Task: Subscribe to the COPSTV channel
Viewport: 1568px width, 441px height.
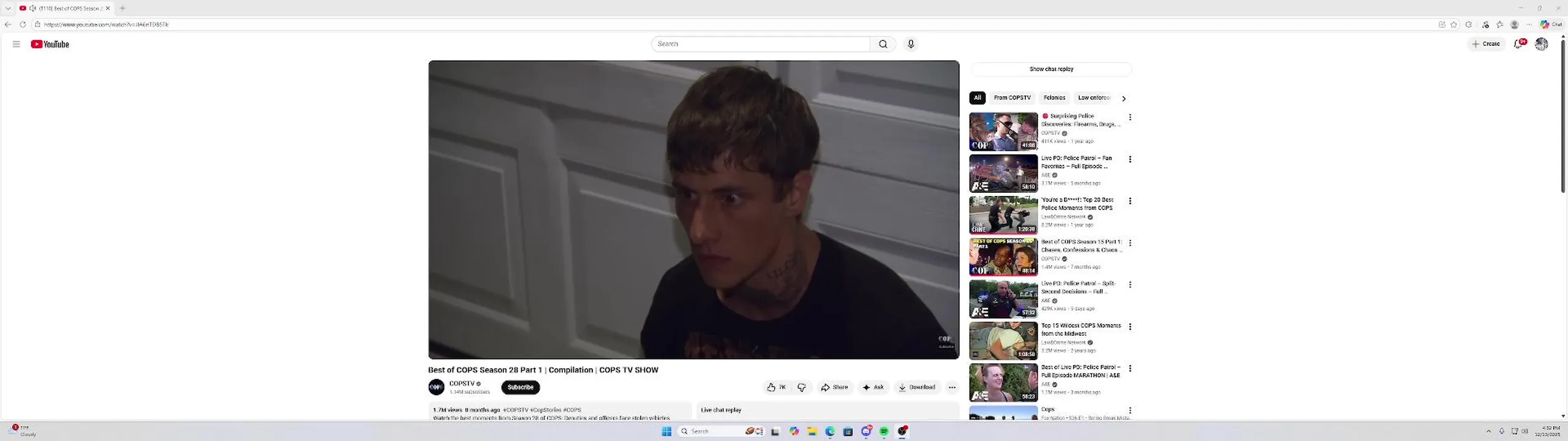Action: pyautogui.click(x=520, y=387)
